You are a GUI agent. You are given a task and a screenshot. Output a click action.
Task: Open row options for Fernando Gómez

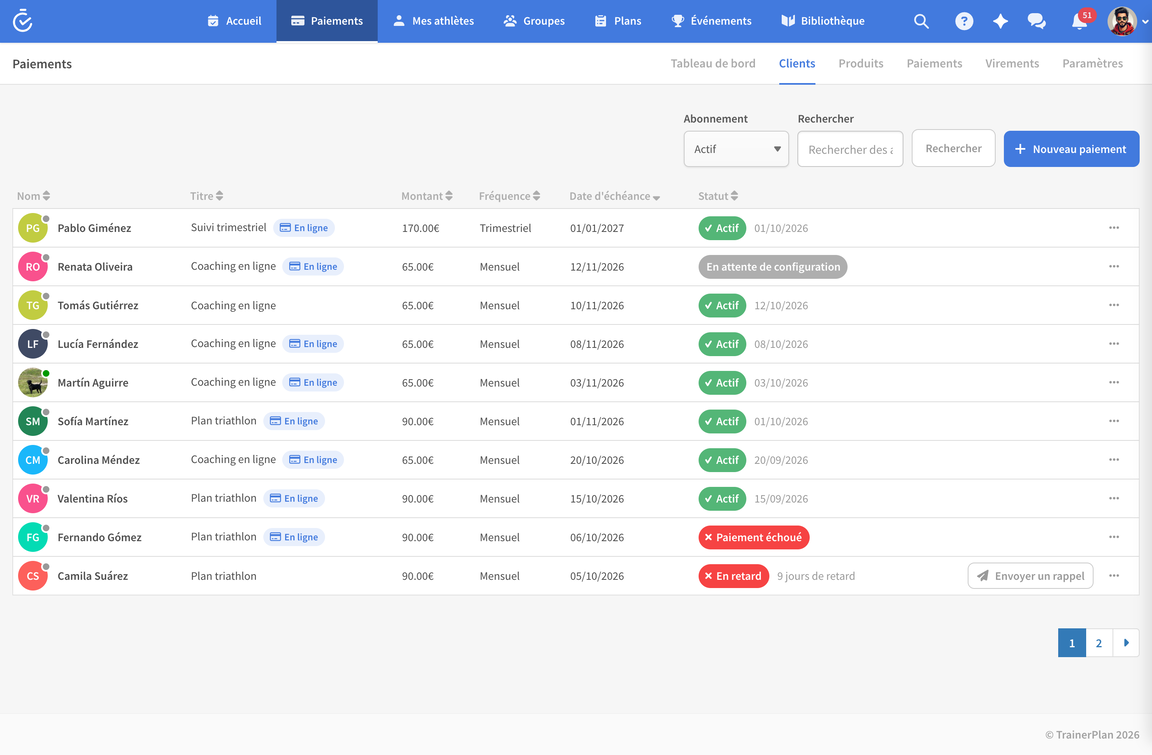pos(1114,537)
